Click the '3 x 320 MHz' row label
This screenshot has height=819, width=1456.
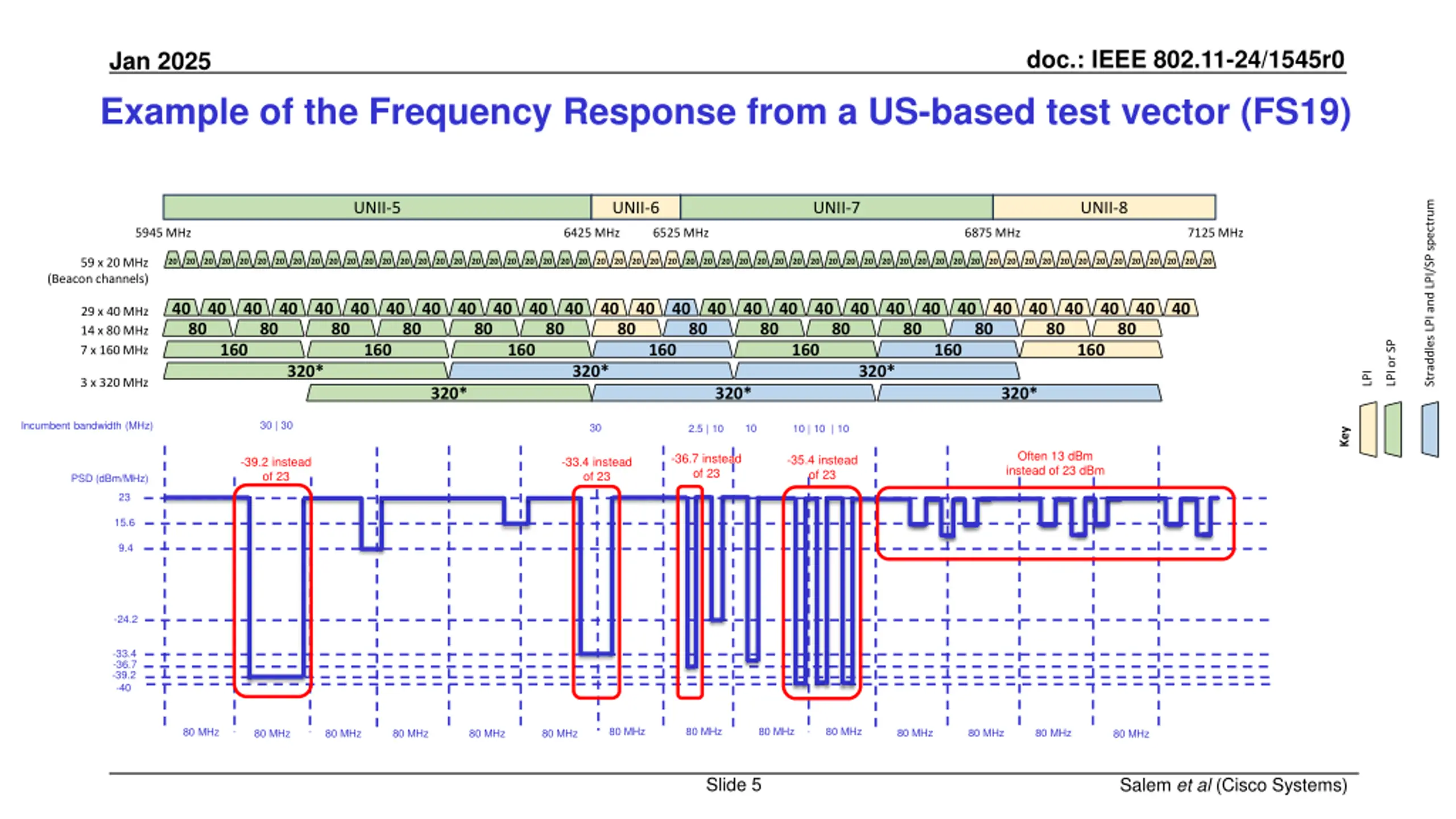(114, 383)
